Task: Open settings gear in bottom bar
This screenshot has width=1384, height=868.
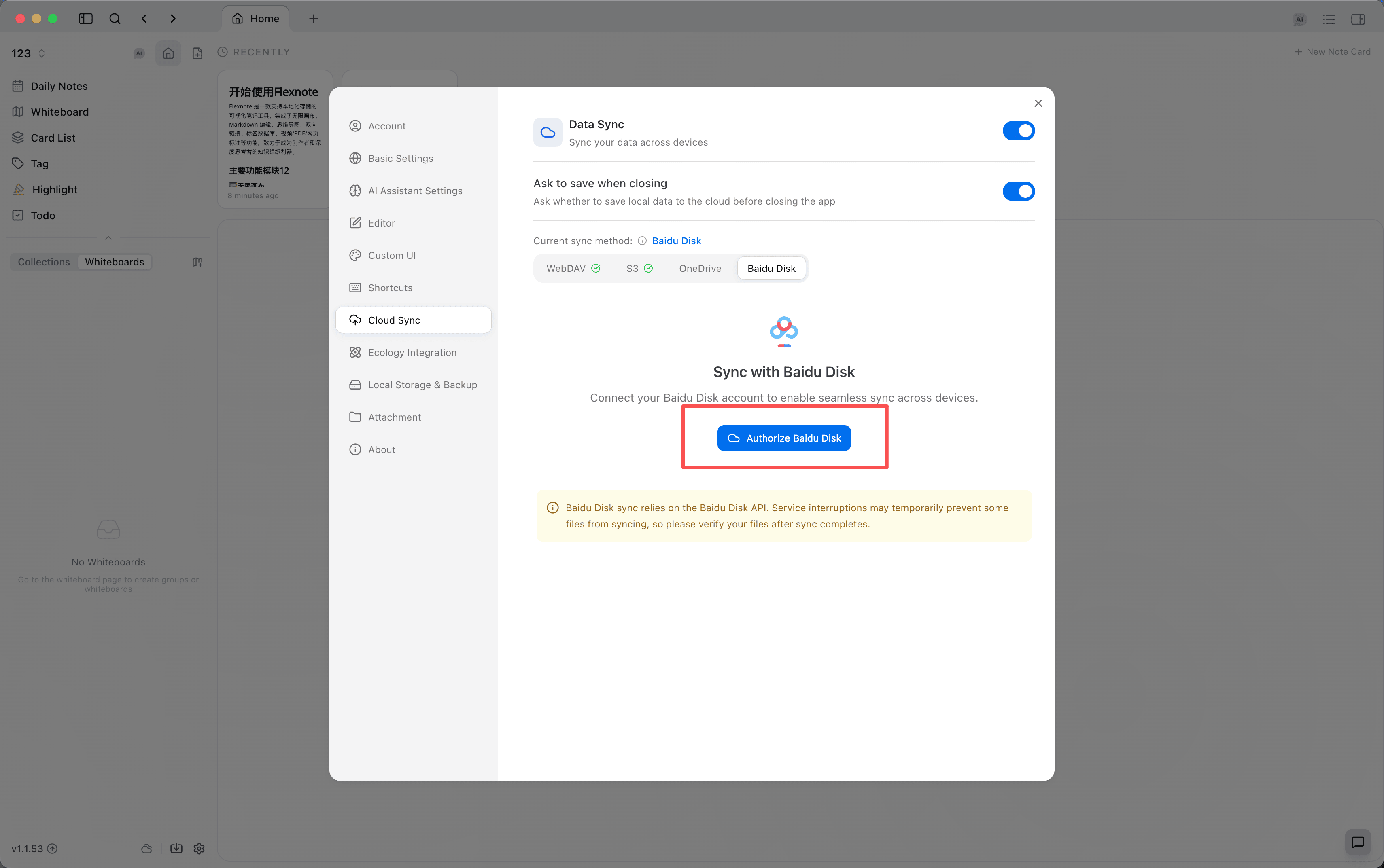Action: (x=199, y=849)
